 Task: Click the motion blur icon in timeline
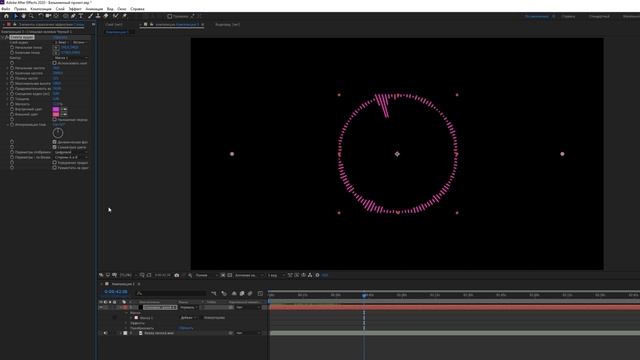coord(250,293)
